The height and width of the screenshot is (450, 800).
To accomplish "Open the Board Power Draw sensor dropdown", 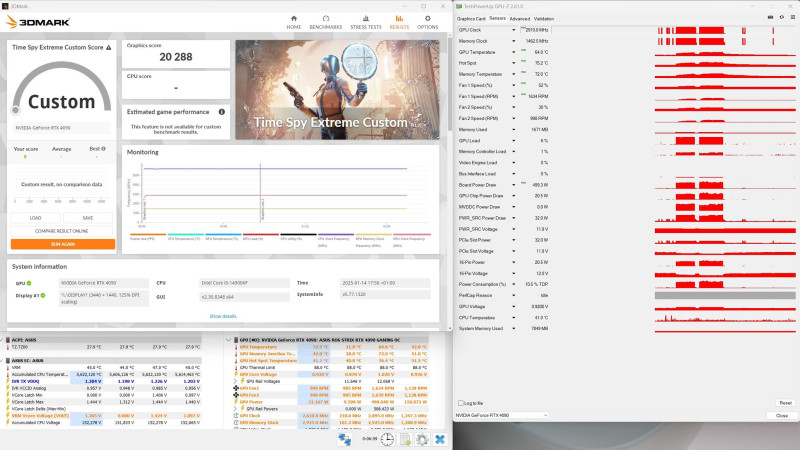I will pyautogui.click(x=513, y=185).
